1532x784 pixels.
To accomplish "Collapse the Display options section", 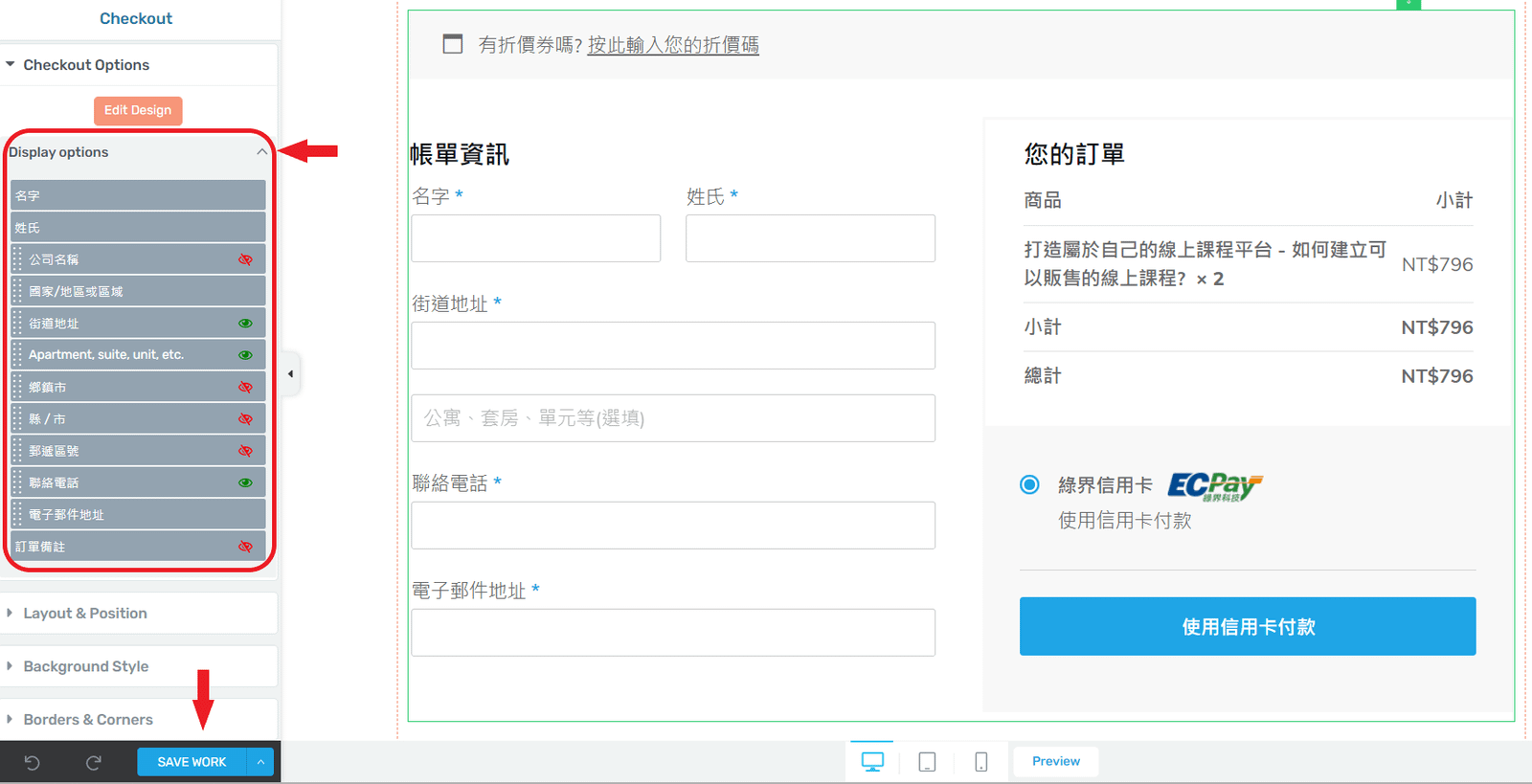I will [x=261, y=152].
